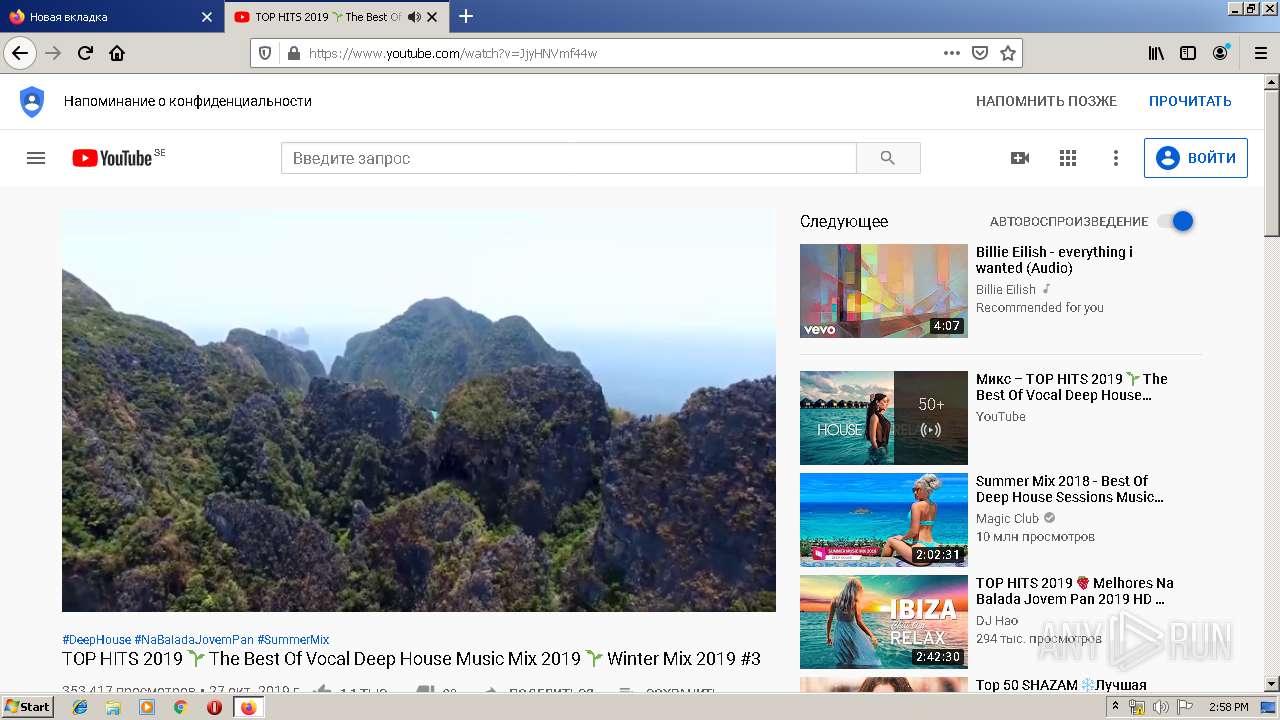This screenshot has width=1280, height=720.
Task: Select the Firefox taskbar button
Action: [x=248, y=707]
